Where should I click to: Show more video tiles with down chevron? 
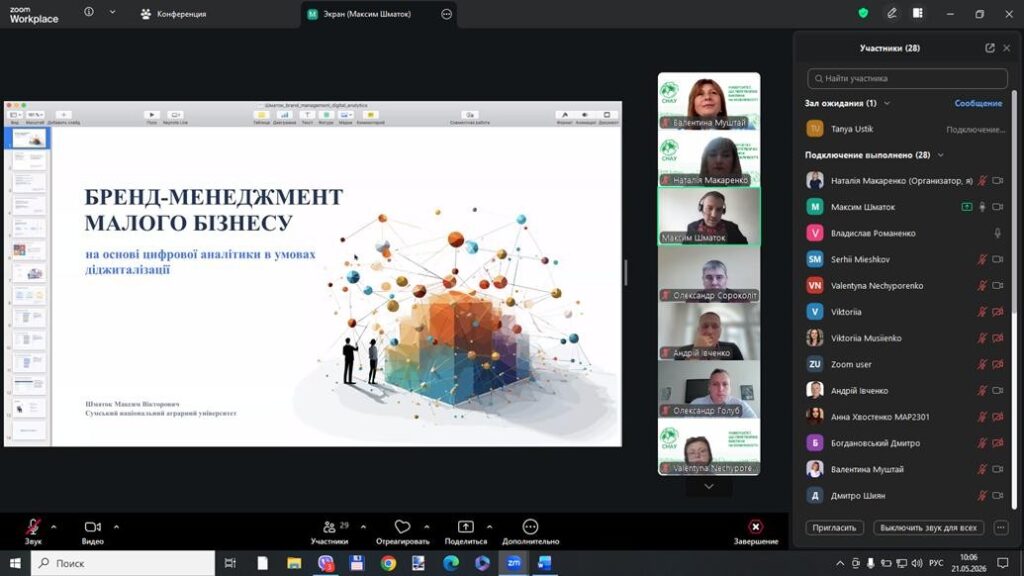point(709,487)
